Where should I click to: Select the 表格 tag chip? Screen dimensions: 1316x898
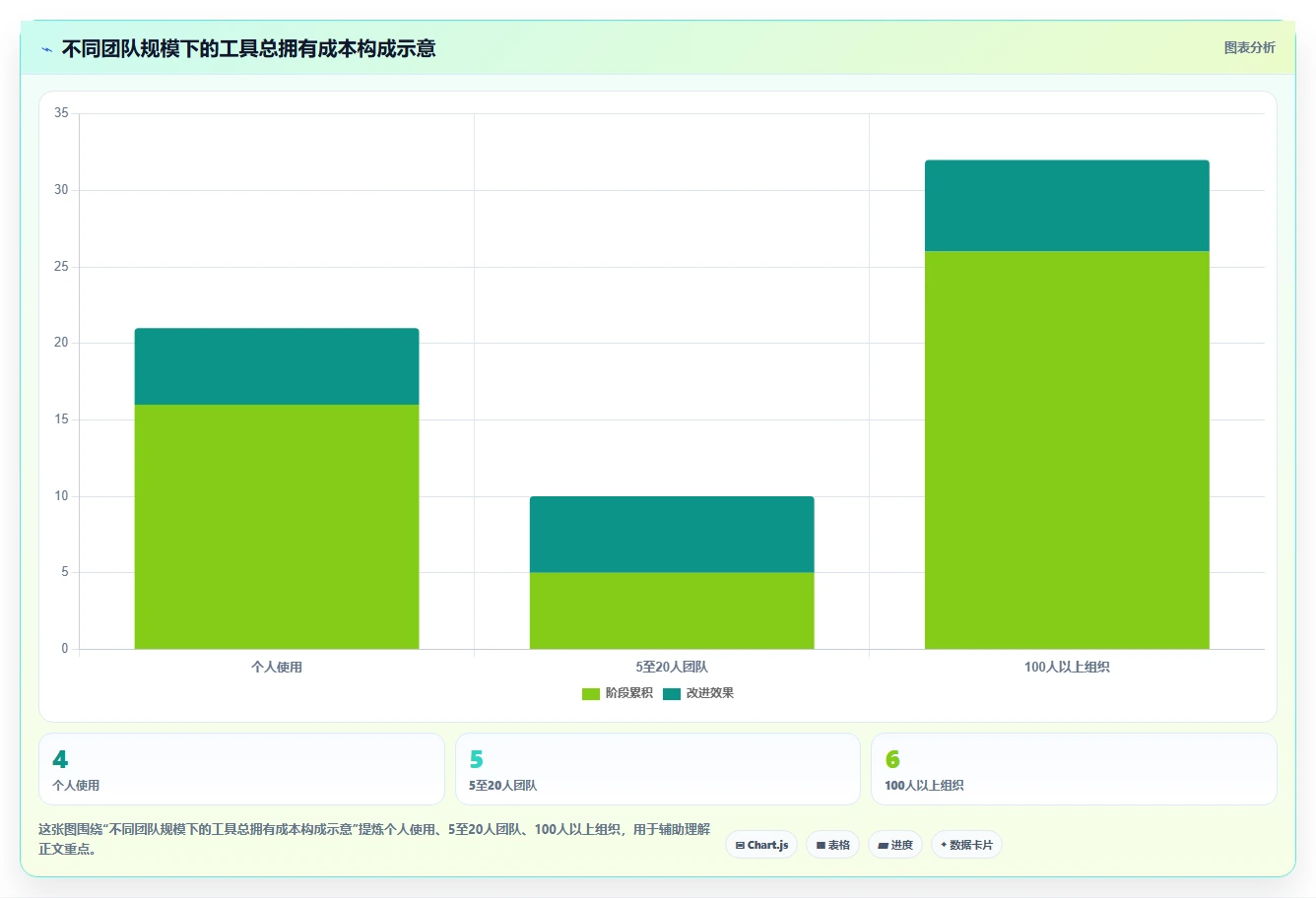tap(832, 845)
